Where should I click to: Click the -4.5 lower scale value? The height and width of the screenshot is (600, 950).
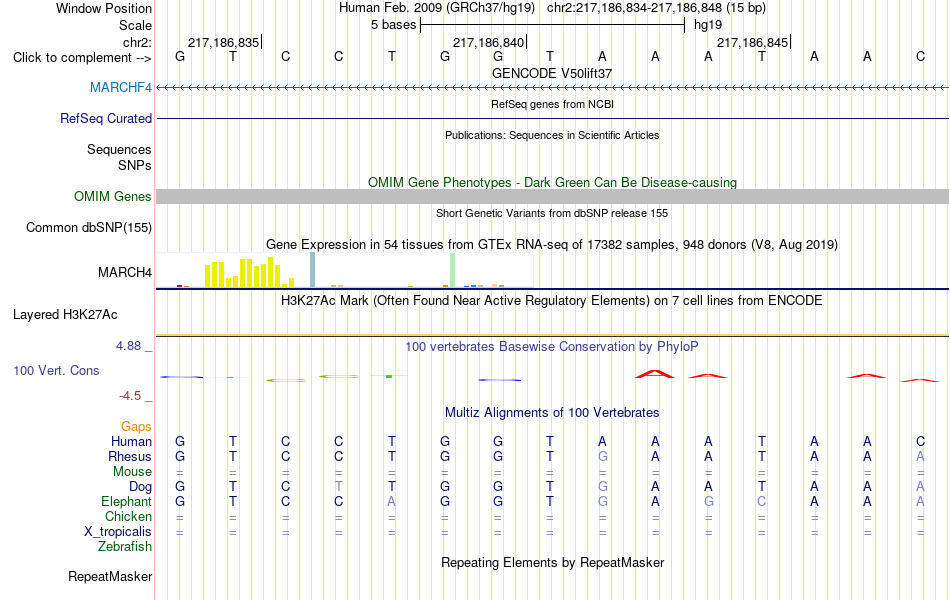(130, 396)
